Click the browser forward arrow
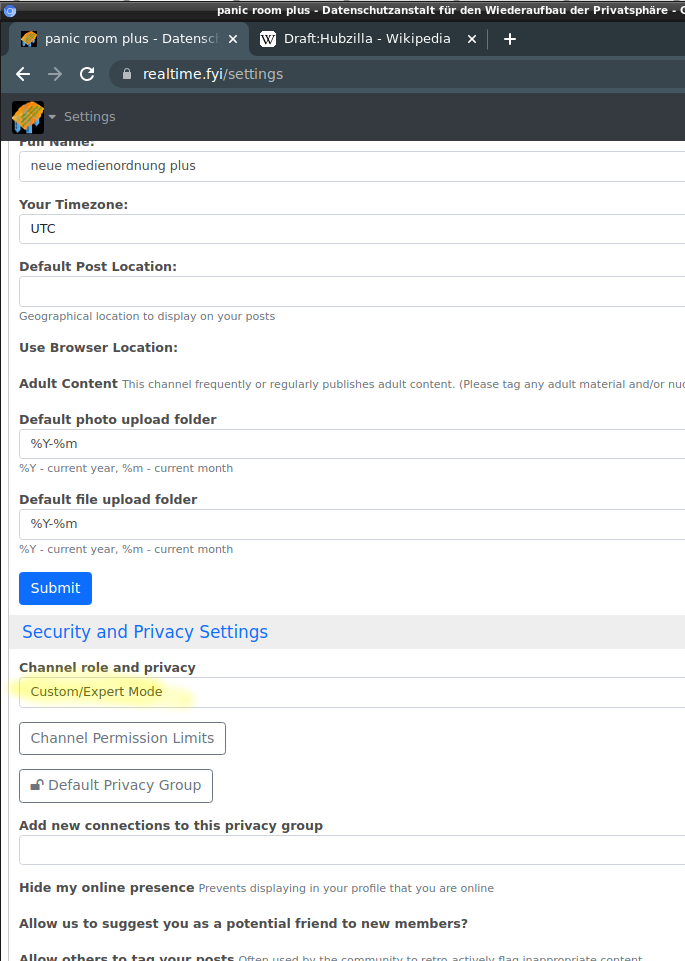This screenshot has height=961, width=685. click(x=55, y=74)
